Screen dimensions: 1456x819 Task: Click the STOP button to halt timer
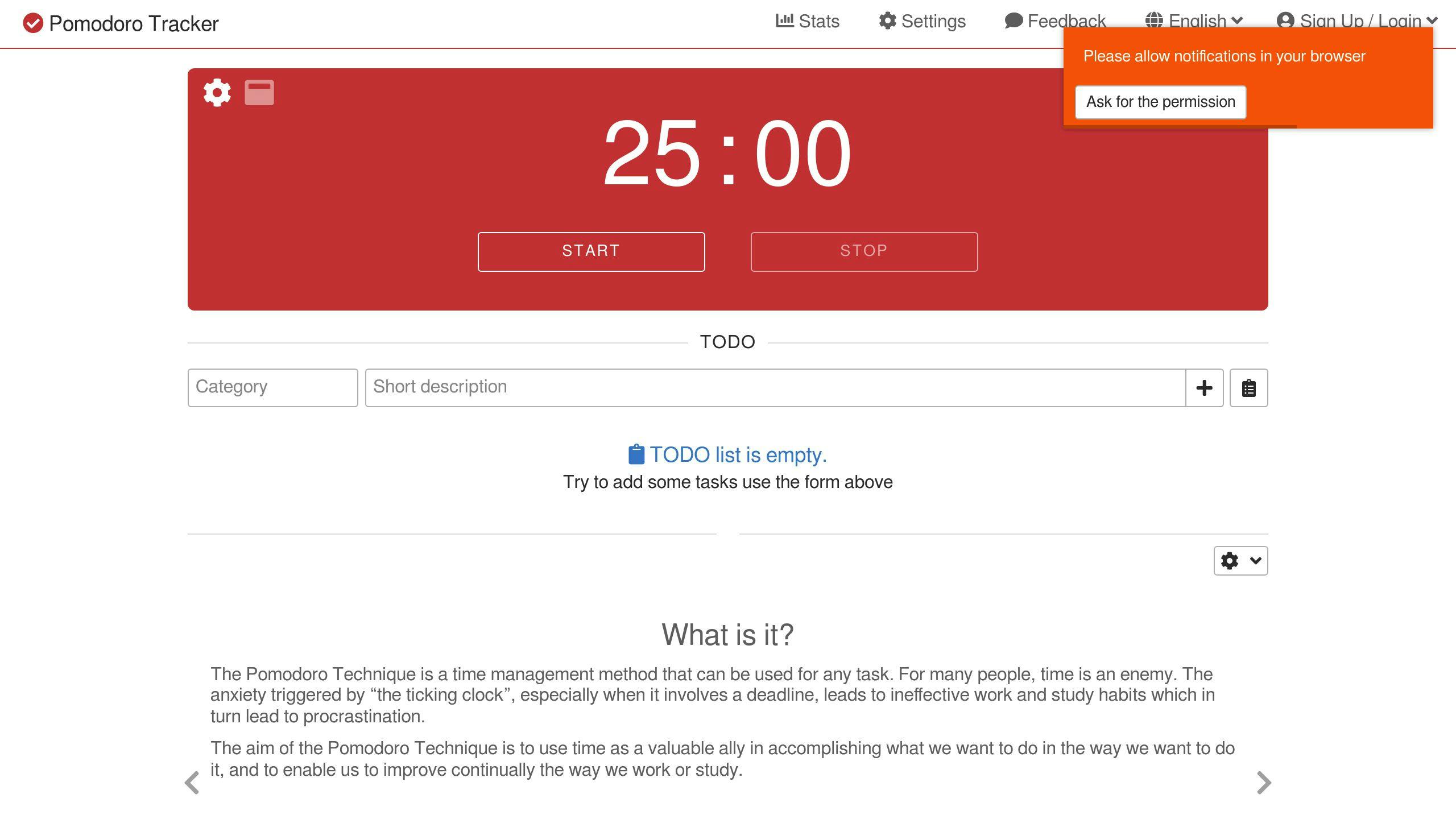click(864, 251)
